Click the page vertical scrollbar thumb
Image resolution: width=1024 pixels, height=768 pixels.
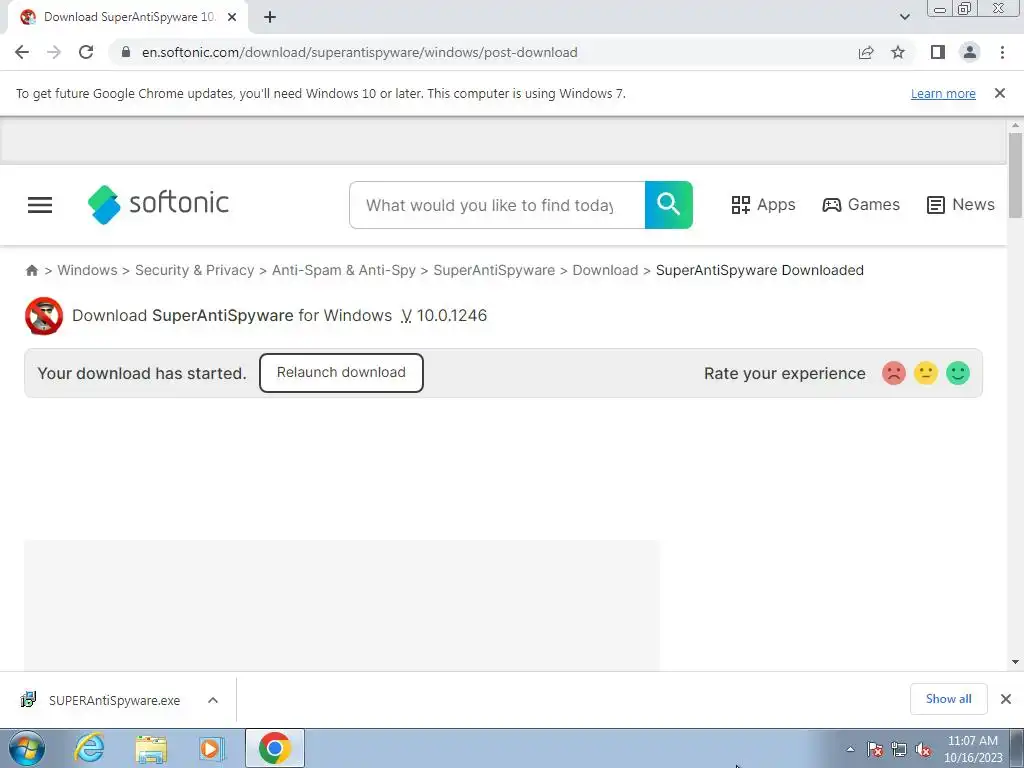tap(1015, 175)
